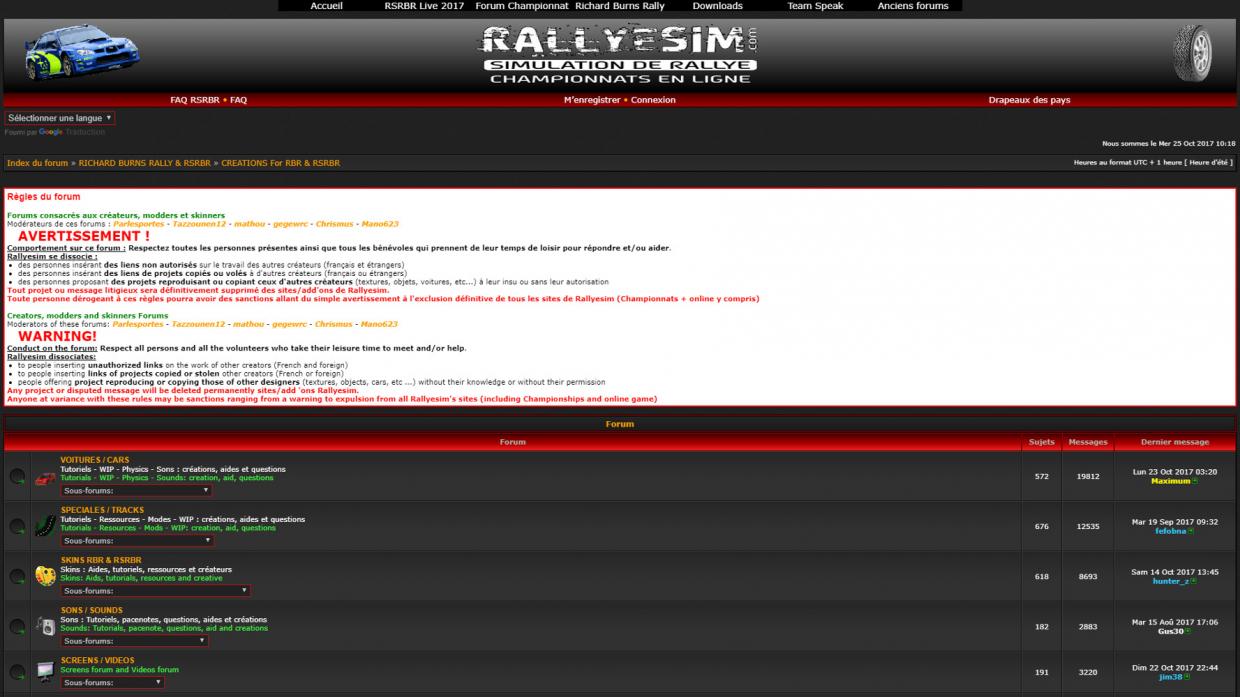The width and height of the screenshot is (1240, 697).
Task: Click the Dernier message column header
Action: pos(1175,442)
